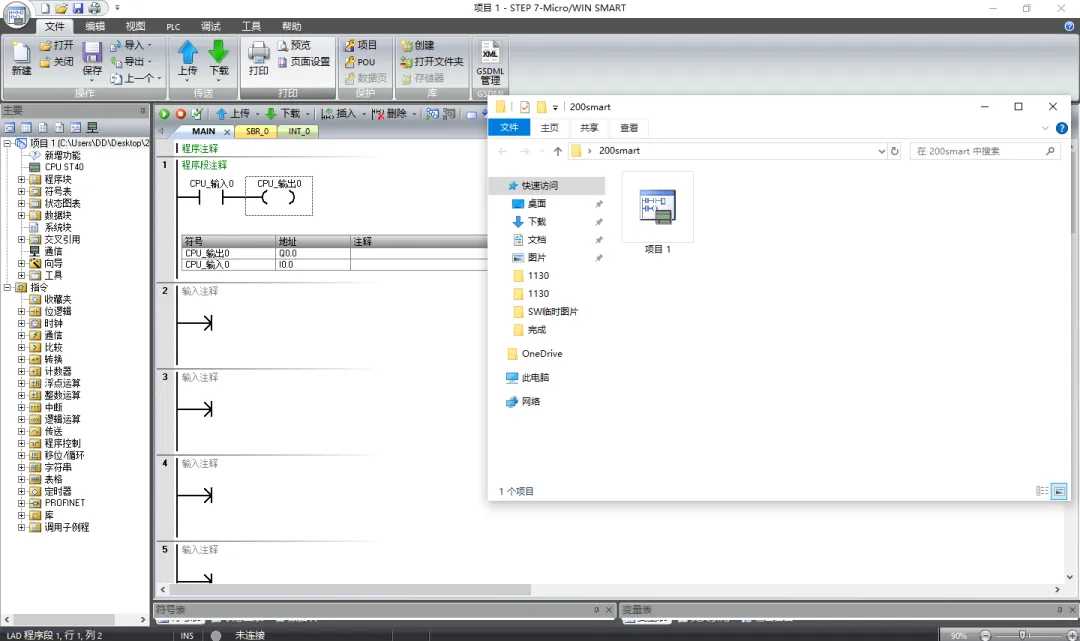Open OneDrive in Explorer navigation pane

541,354
